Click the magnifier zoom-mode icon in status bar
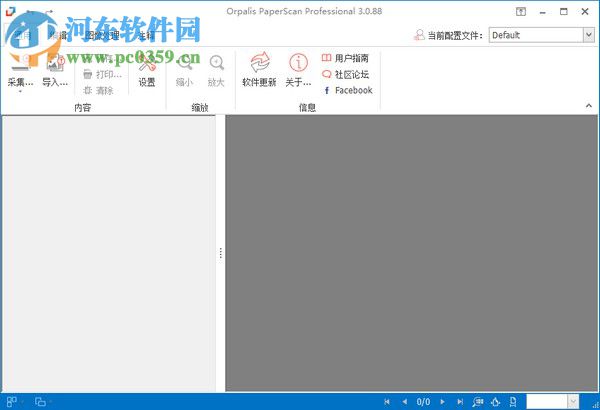 478,402
